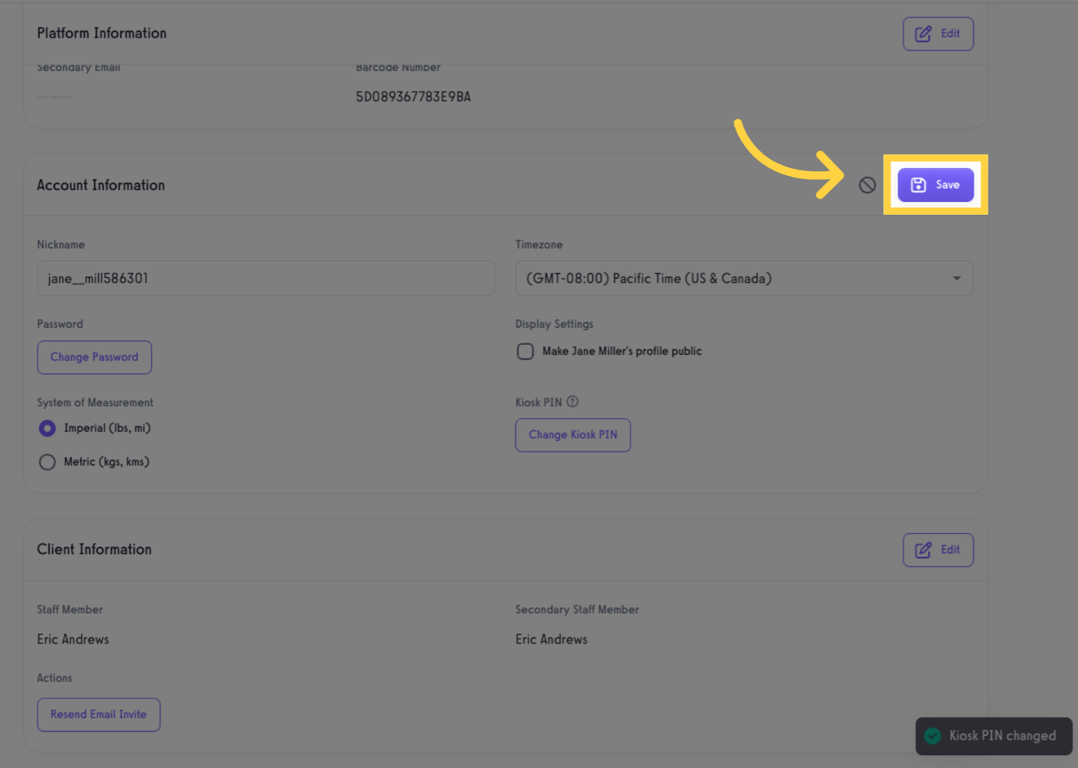Select the Metric (kgs, kms) radio button
This screenshot has height=768, width=1078.
coord(47,461)
